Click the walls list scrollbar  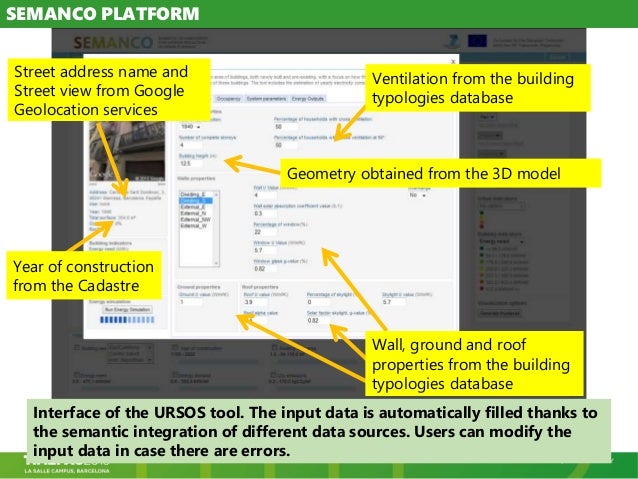click(x=216, y=229)
